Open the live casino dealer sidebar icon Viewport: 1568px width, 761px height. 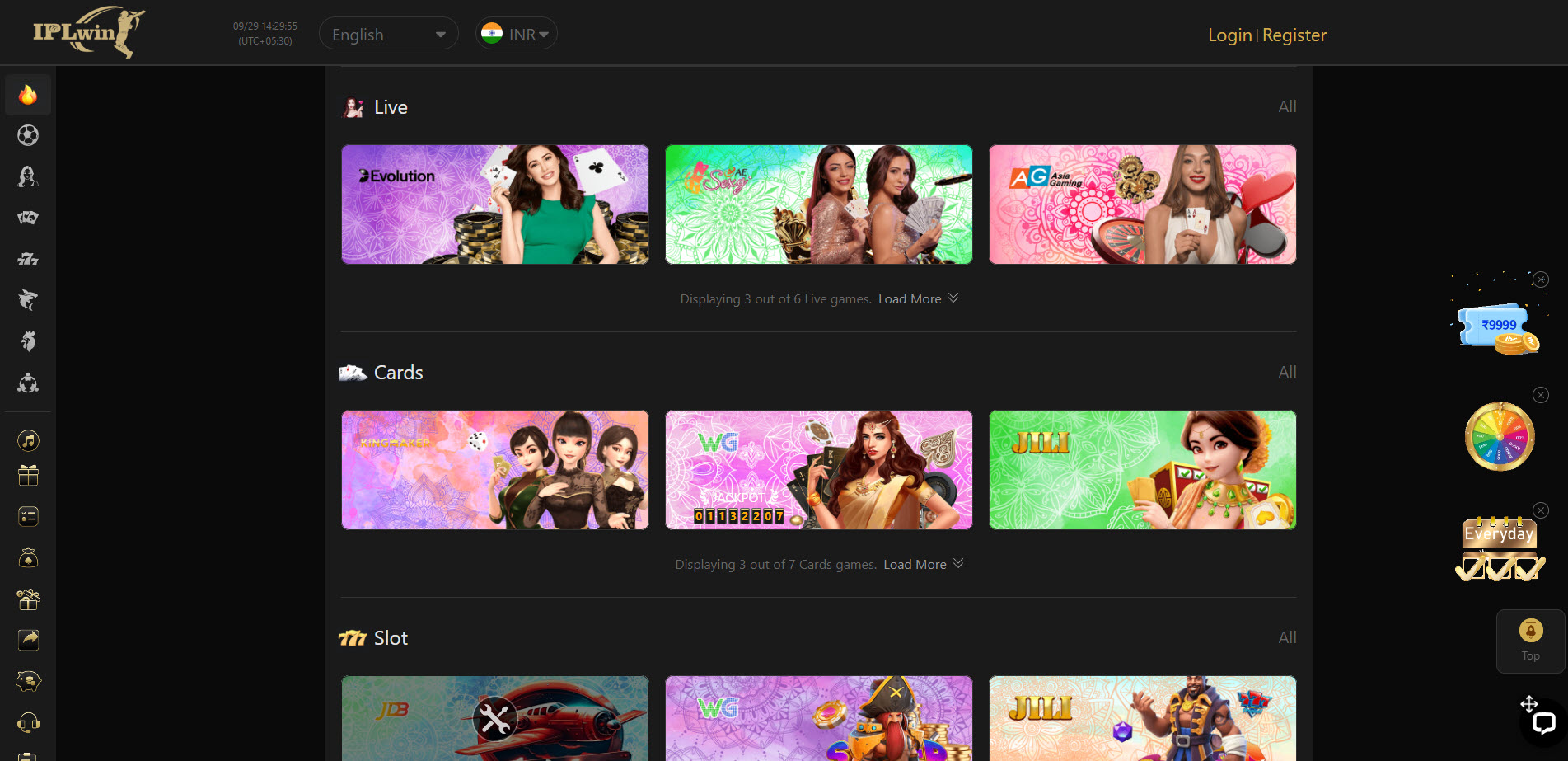point(28,176)
